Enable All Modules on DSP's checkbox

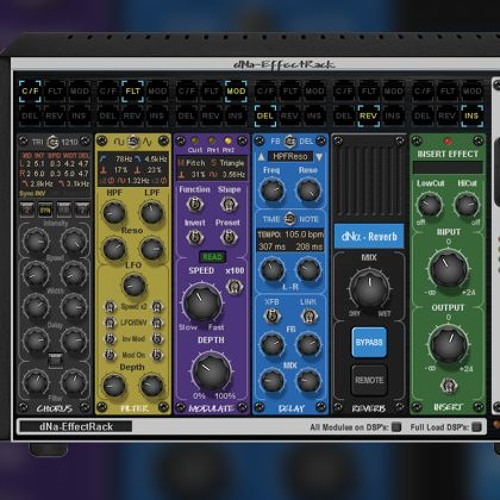396,427
